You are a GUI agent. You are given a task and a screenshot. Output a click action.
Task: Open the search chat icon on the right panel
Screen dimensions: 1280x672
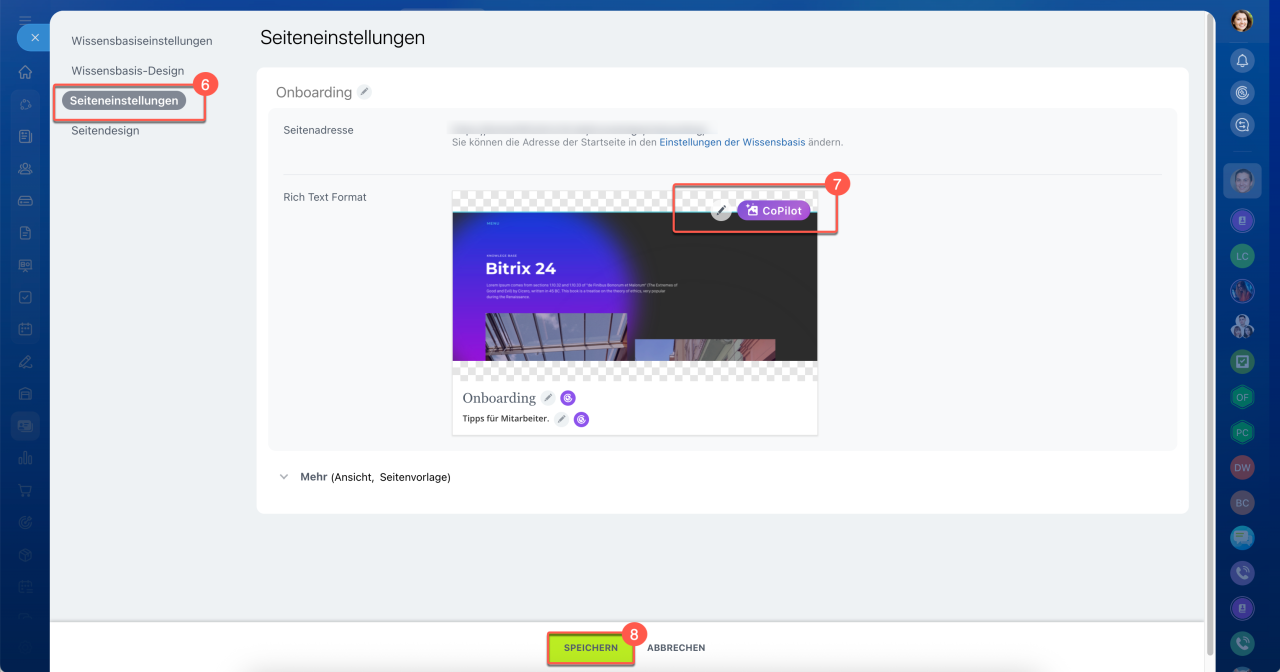point(1242,125)
